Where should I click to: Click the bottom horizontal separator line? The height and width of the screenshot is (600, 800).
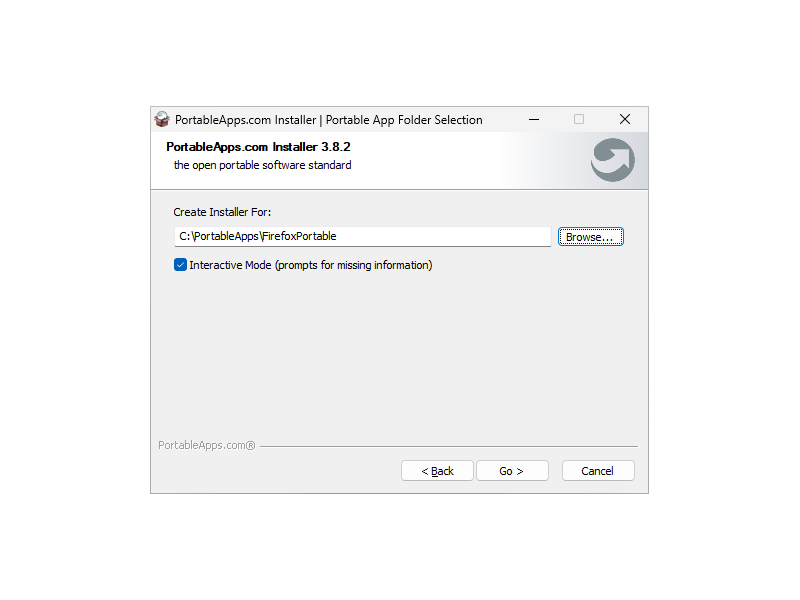(449, 446)
